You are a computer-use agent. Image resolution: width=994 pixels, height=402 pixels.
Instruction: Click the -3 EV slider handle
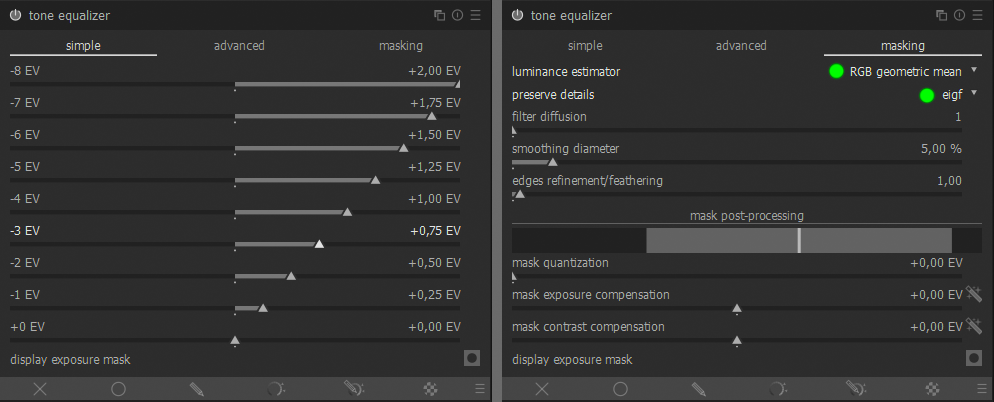coord(319,243)
